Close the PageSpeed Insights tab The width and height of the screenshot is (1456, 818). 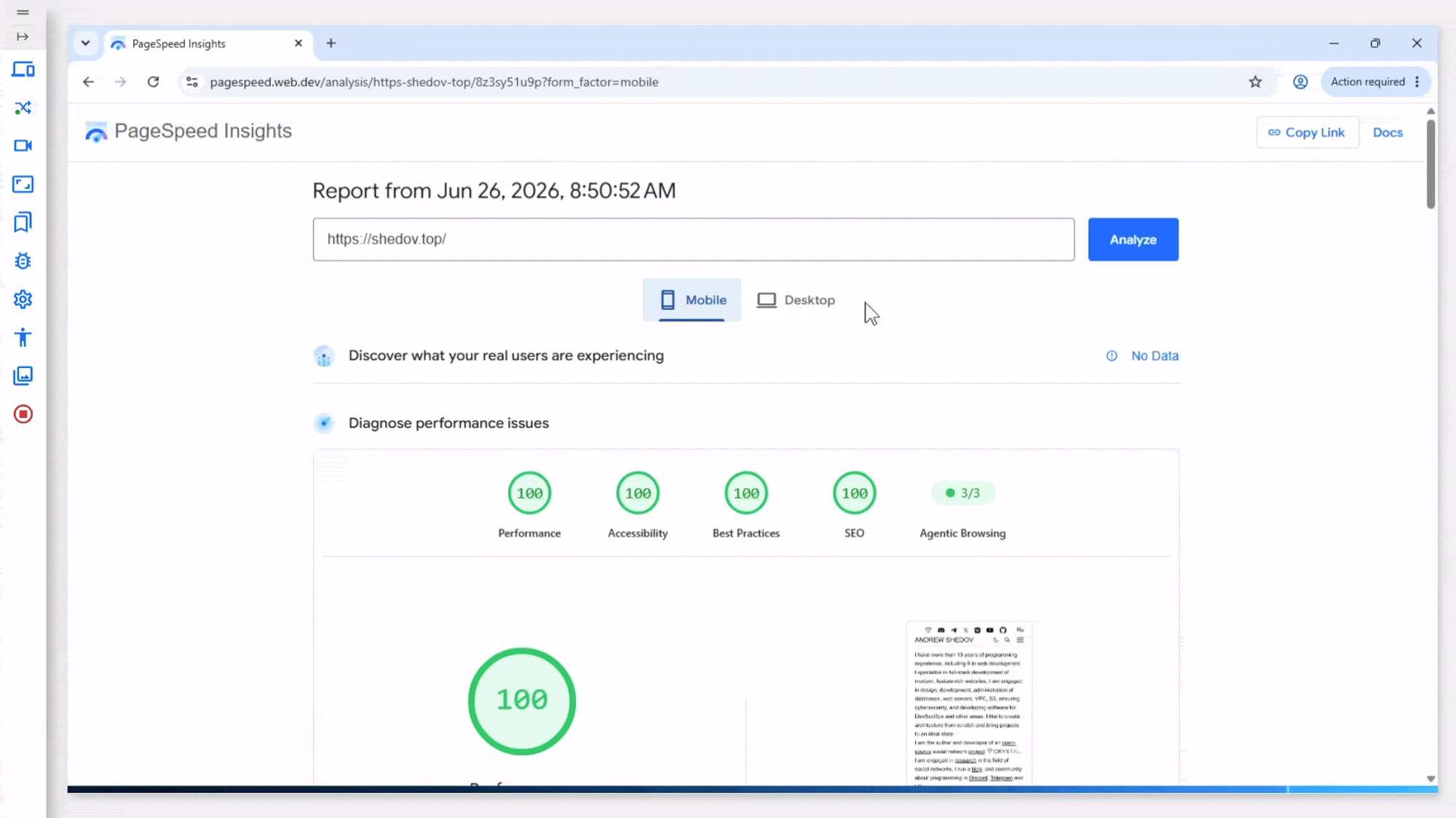298,43
